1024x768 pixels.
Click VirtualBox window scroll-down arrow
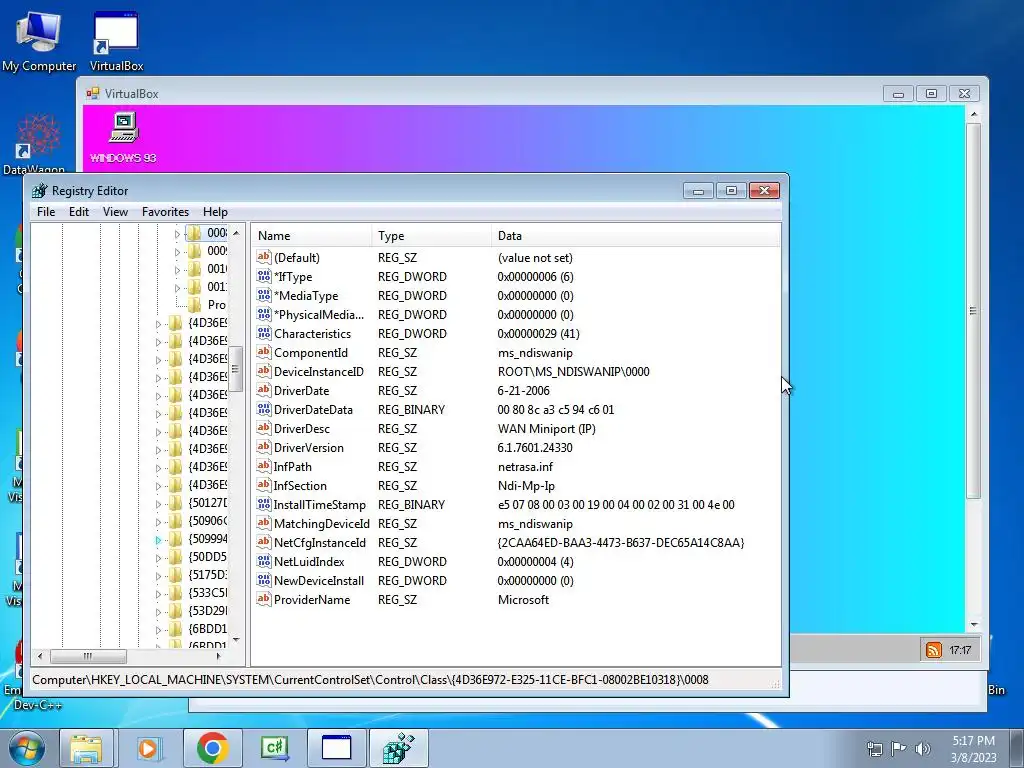(974, 625)
